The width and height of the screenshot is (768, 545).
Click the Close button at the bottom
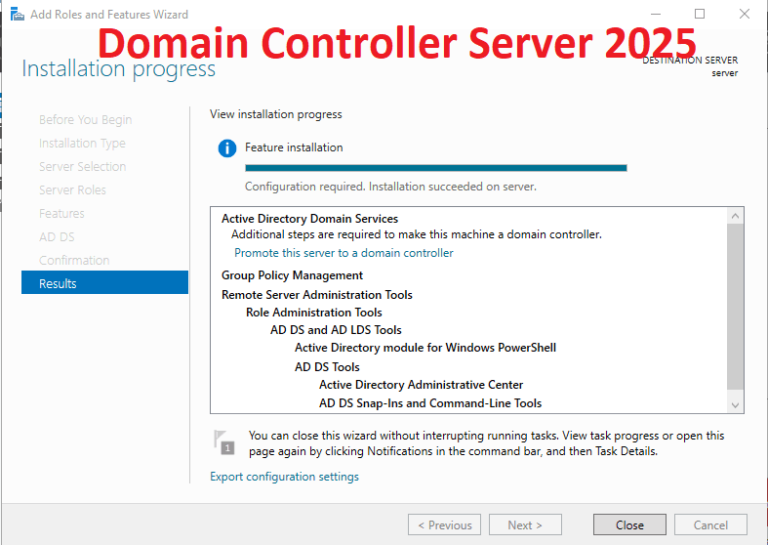pos(629,525)
